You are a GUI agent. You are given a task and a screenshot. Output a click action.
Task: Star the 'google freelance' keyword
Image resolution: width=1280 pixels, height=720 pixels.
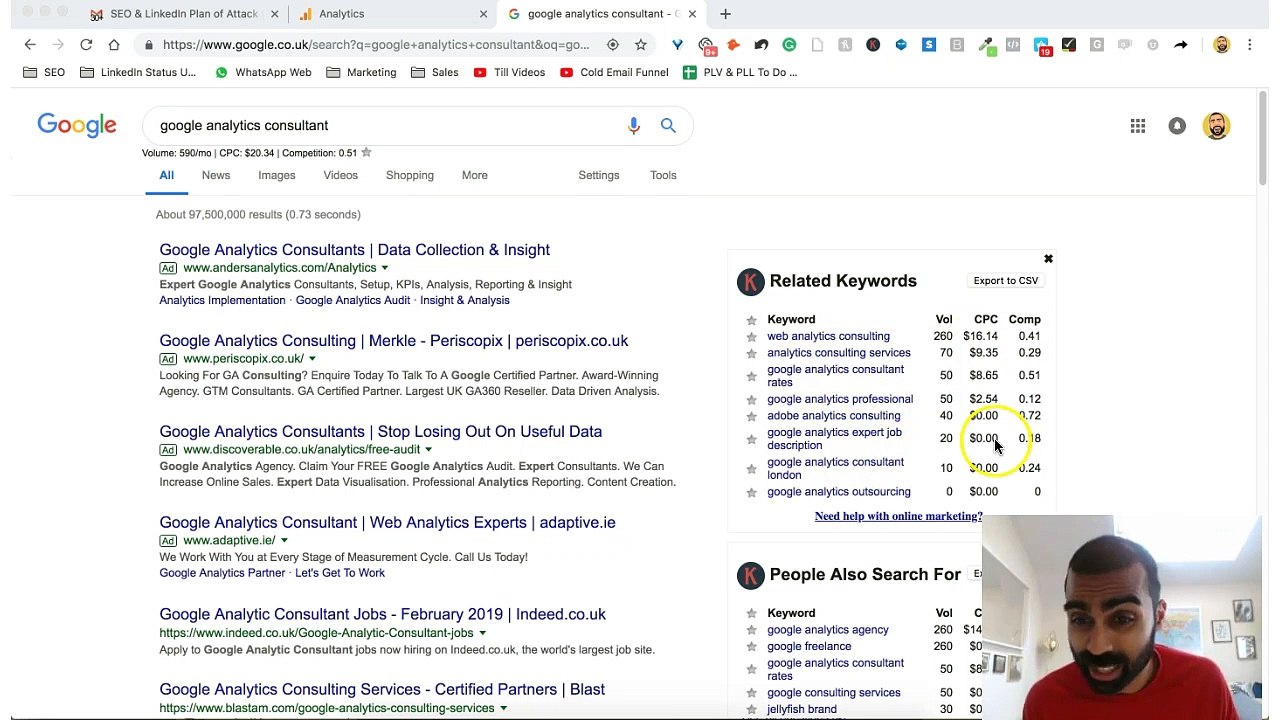[751, 647]
